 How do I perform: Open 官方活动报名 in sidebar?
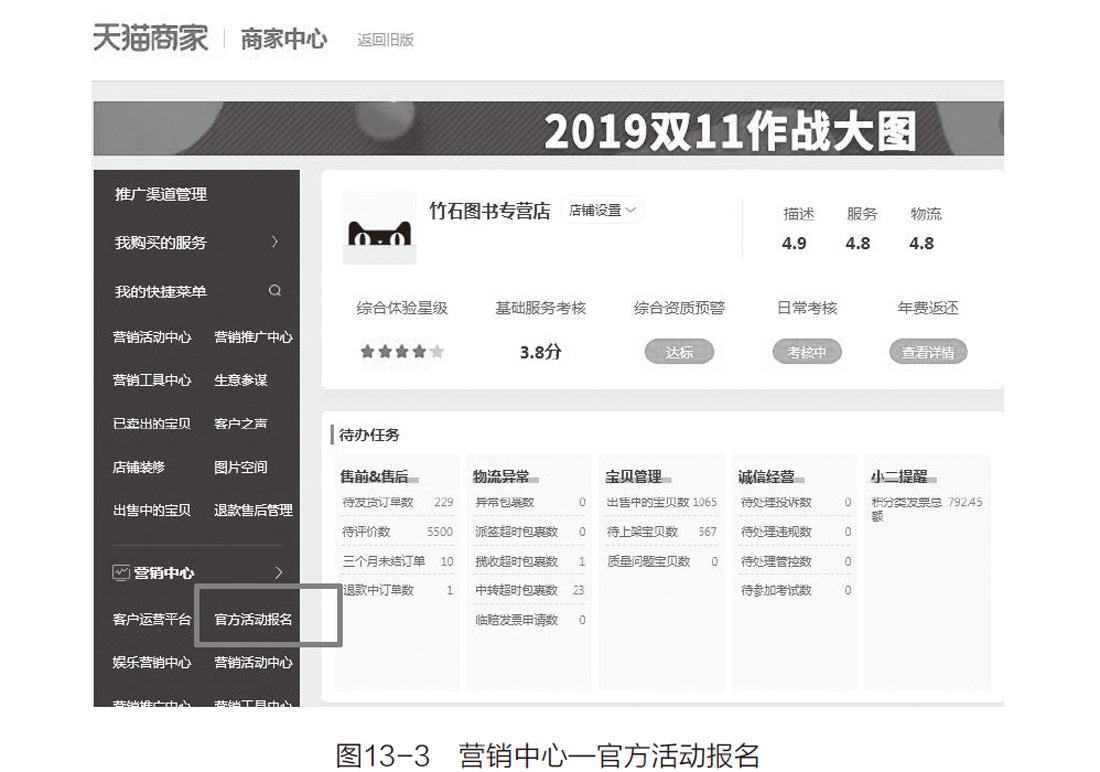point(254,619)
